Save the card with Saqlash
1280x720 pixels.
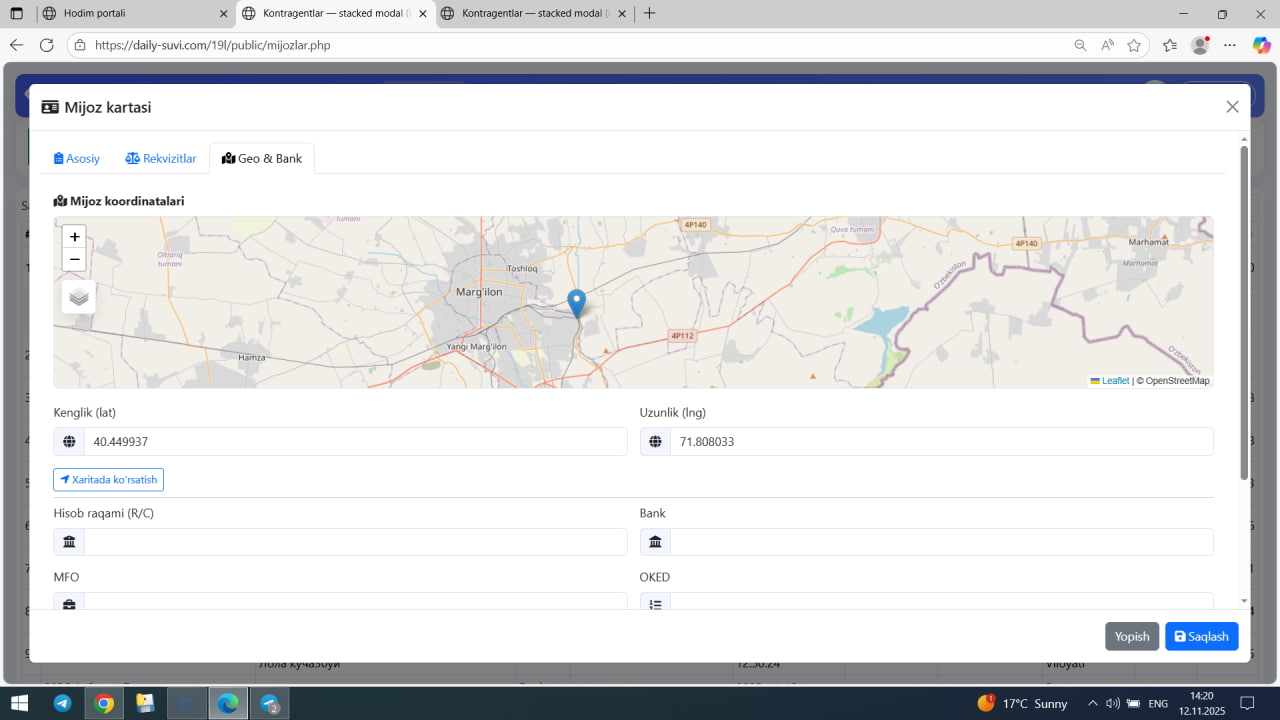coord(1201,637)
